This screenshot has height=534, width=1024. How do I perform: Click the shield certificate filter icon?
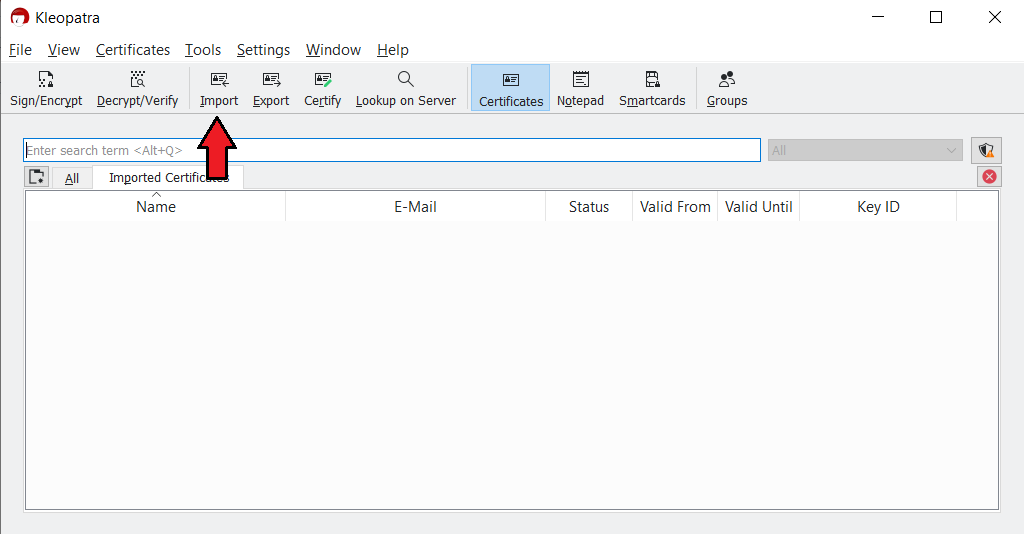pos(986,151)
